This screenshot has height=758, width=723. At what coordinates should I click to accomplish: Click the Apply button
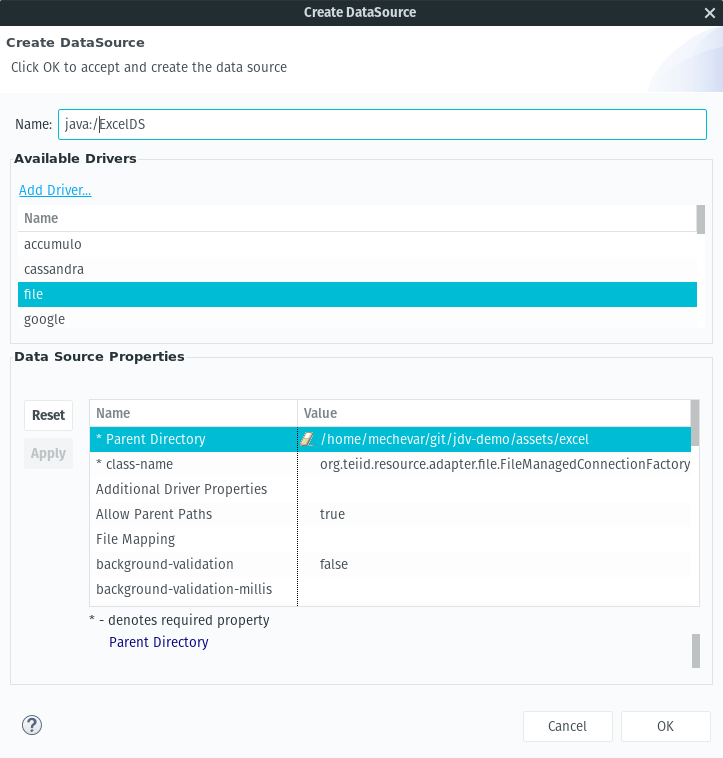point(48,453)
